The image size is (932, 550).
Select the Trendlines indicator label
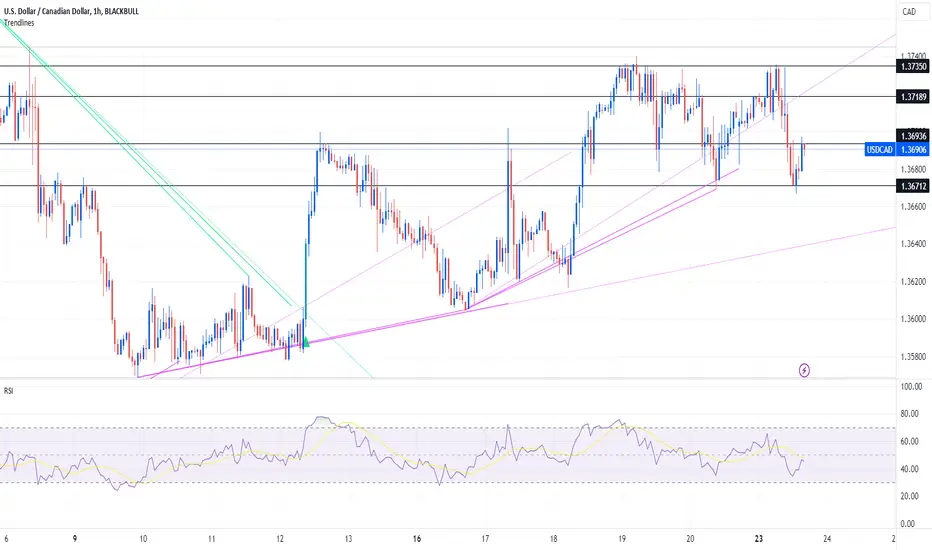pyautogui.click(x=19, y=23)
